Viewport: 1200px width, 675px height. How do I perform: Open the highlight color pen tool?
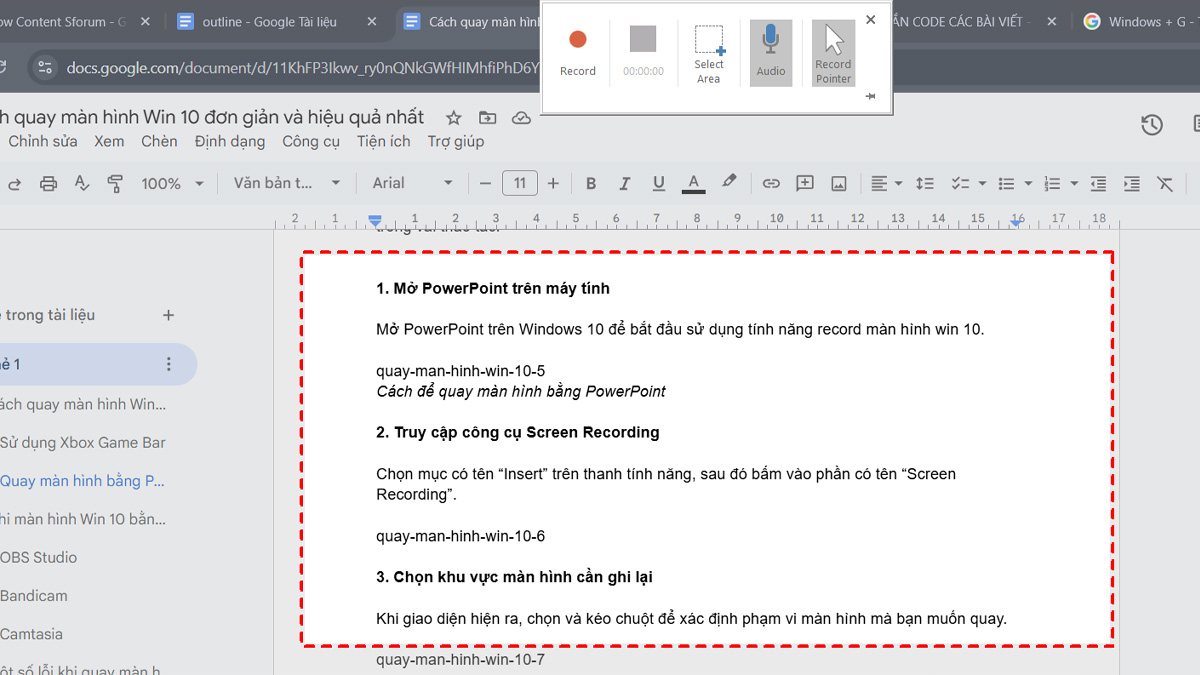[x=729, y=183]
